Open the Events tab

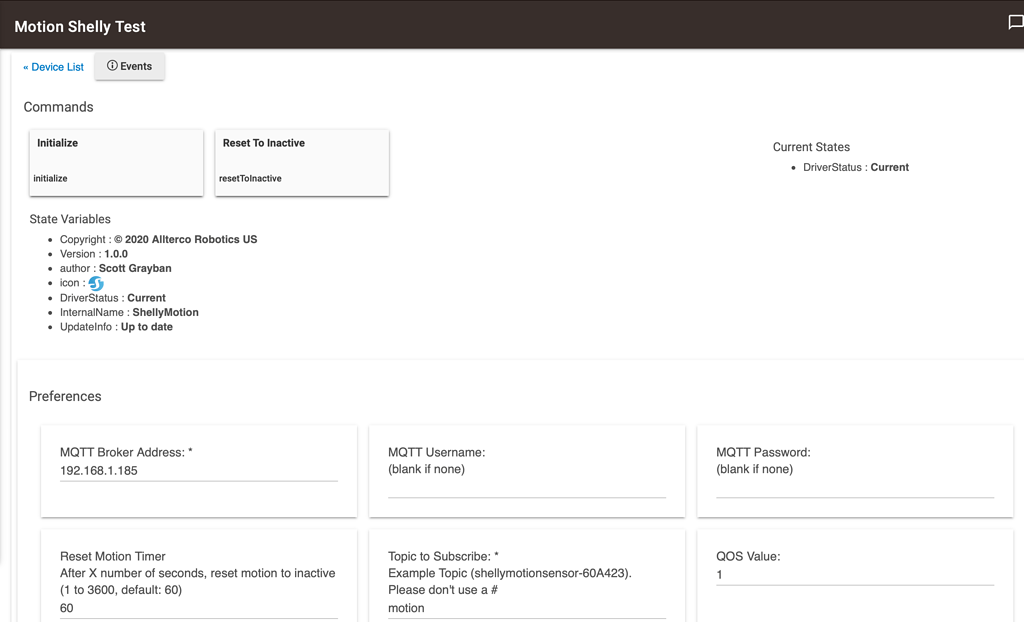click(130, 65)
